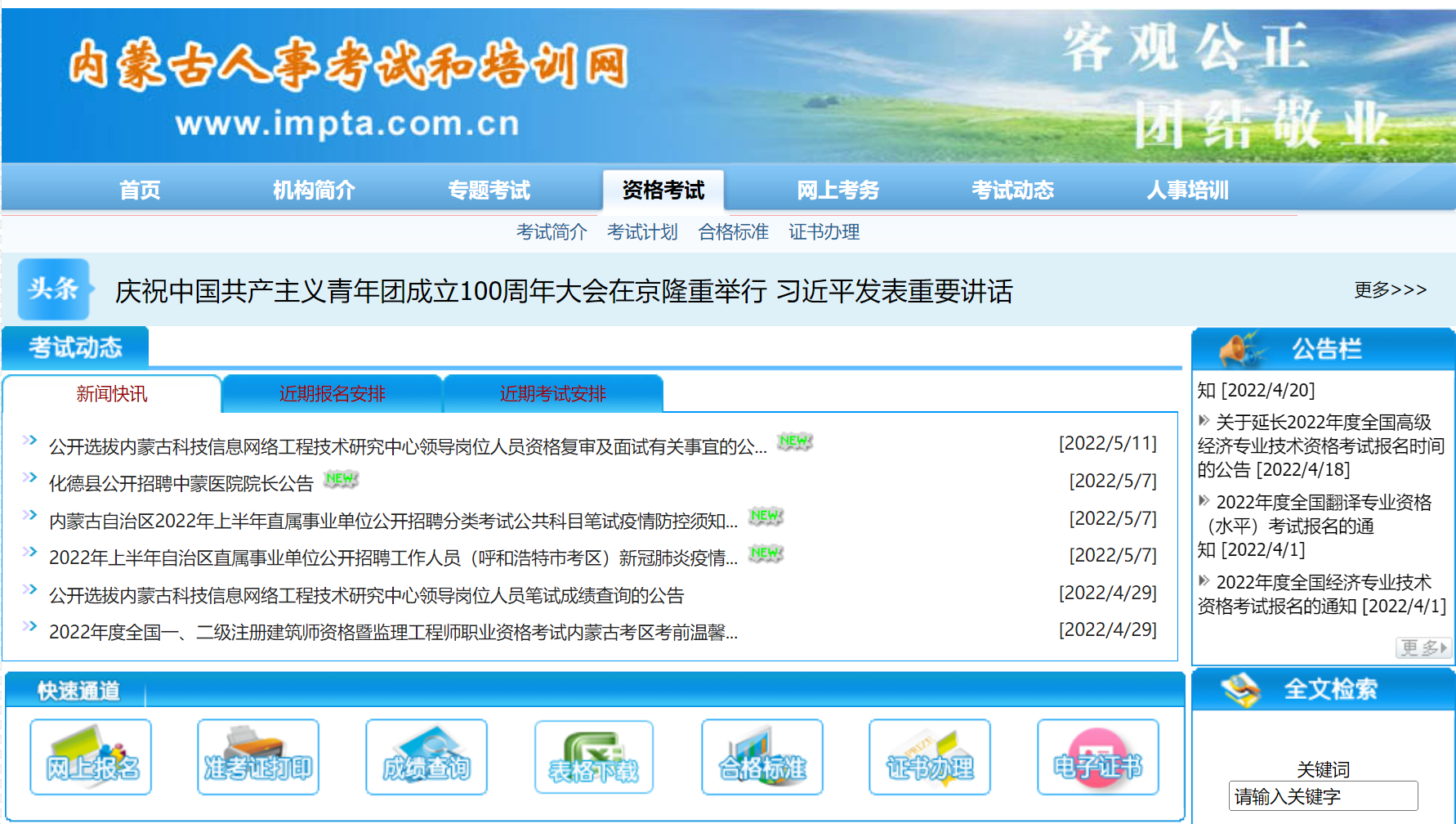Screen dimensions: 1456x824
Task: Click 更多>>> beside the headline
Action: [x=1390, y=289]
